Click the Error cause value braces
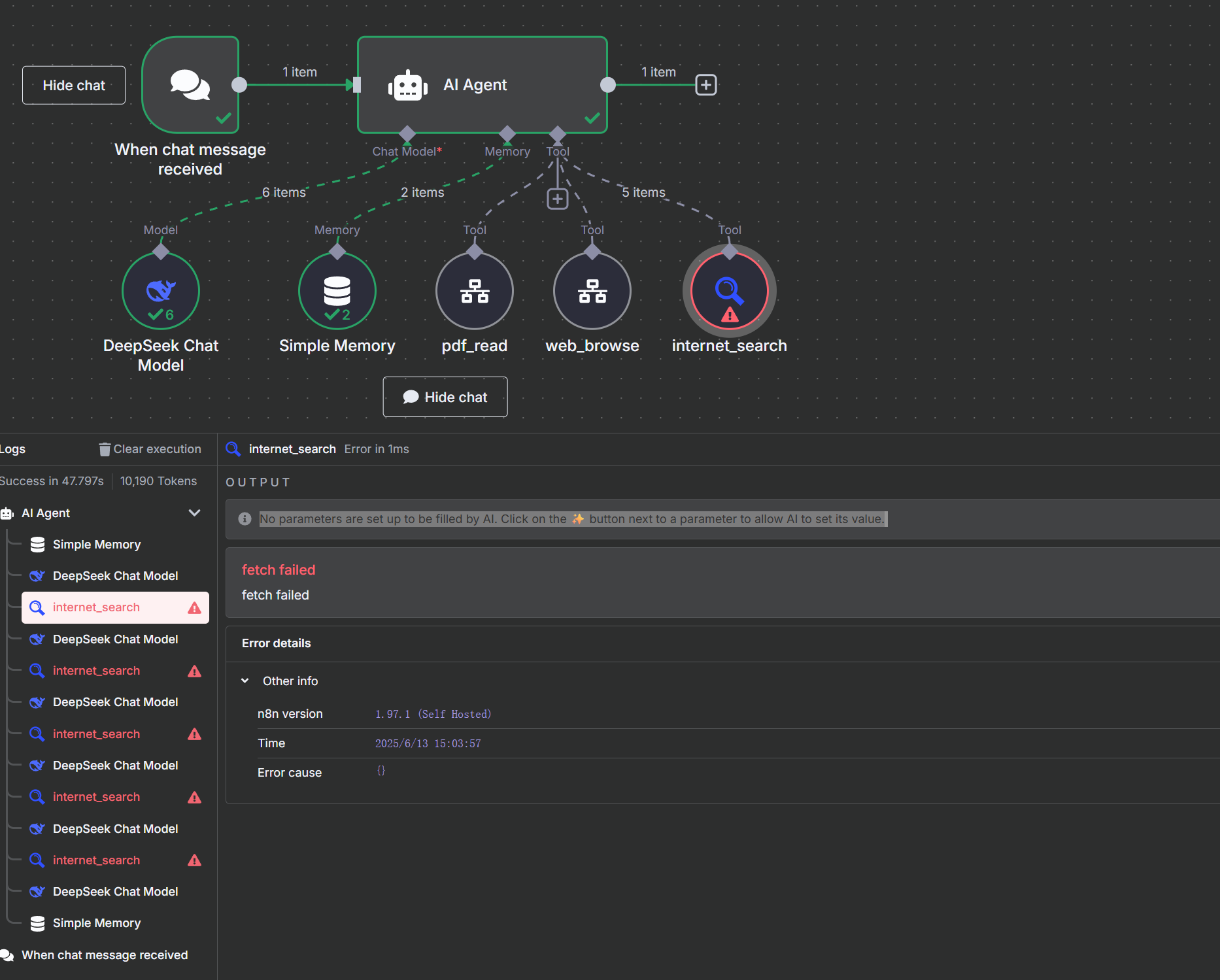The width and height of the screenshot is (1220, 980). [x=381, y=771]
